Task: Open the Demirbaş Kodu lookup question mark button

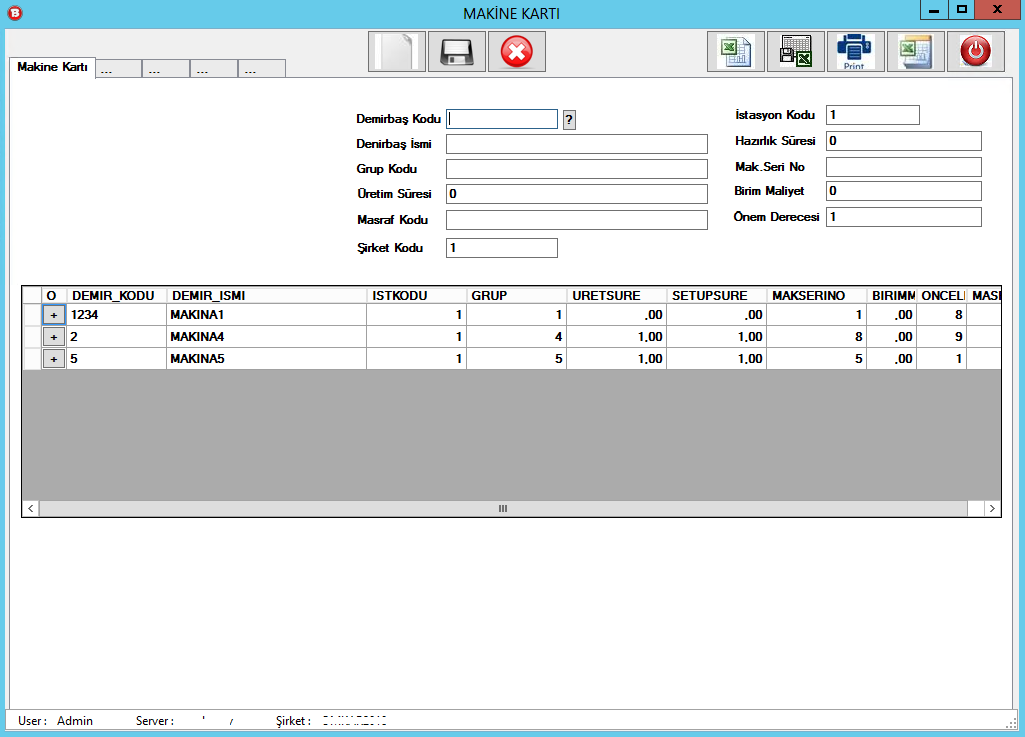Action: [x=569, y=120]
